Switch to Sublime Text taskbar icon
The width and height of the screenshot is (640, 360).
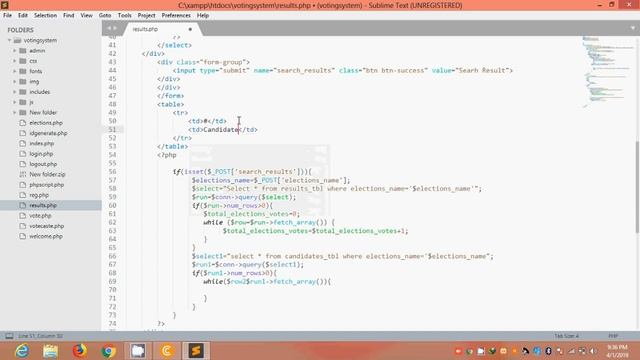pyautogui.click(x=196, y=351)
